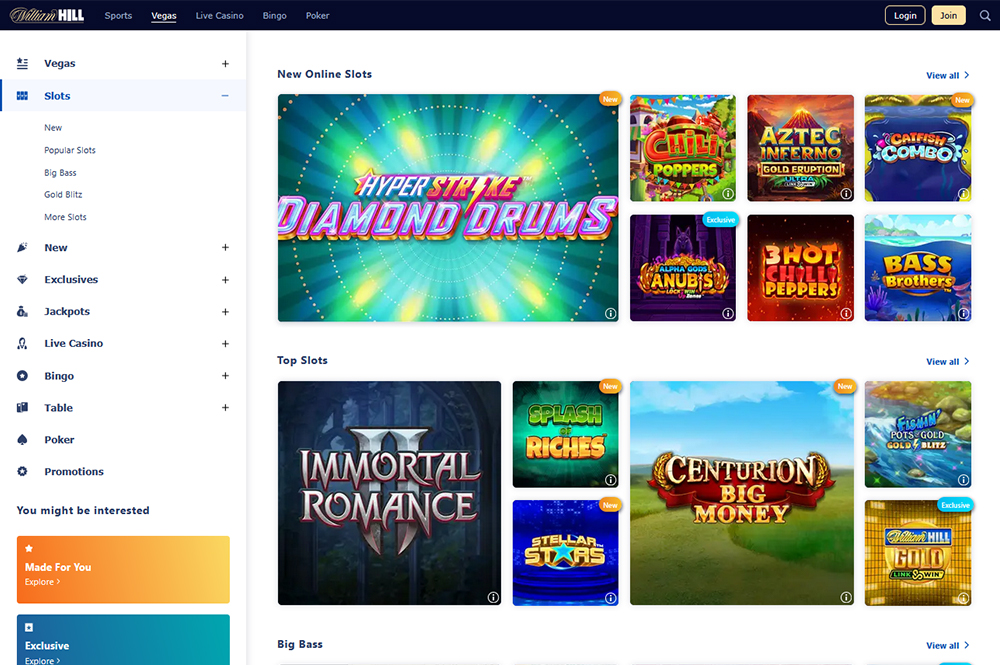This screenshot has height=665, width=1000.
Task: Open info icon on Alpha Gods Anubis tile
Action: (x=728, y=313)
